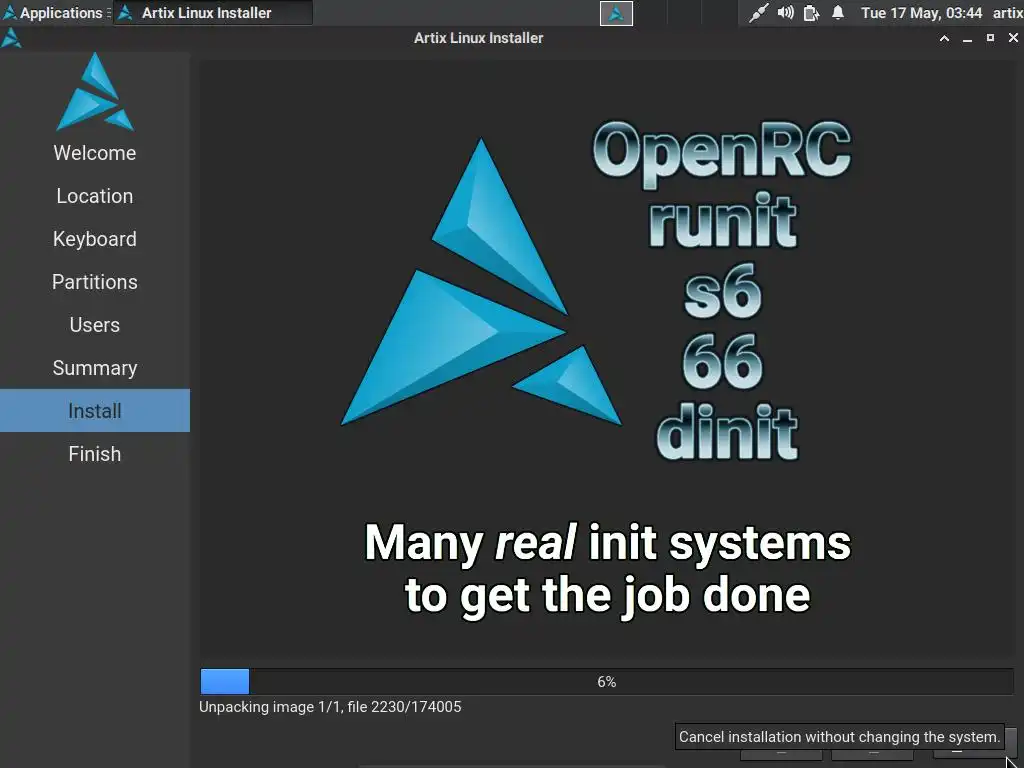This screenshot has width=1024, height=768.
Task: Open the clock showing Tue 17 May, 03:44
Action: pyautogui.click(x=921, y=12)
